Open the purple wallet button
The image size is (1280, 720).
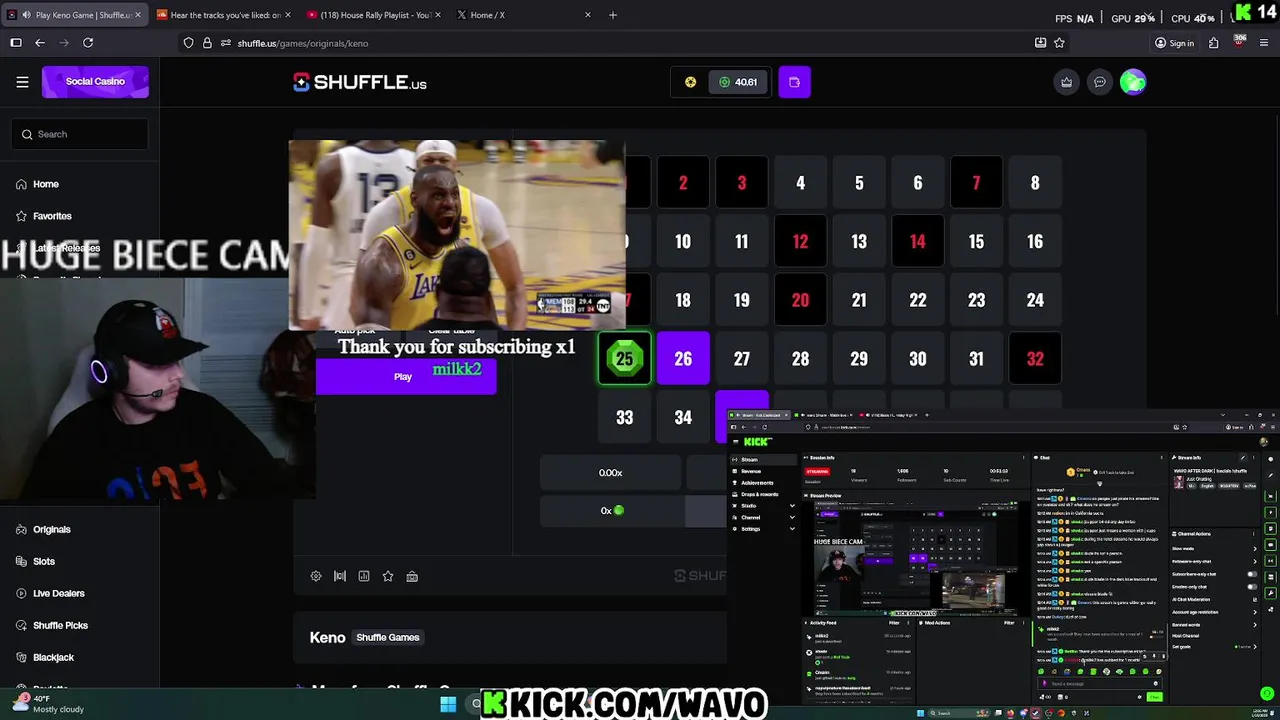click(794, 82)
